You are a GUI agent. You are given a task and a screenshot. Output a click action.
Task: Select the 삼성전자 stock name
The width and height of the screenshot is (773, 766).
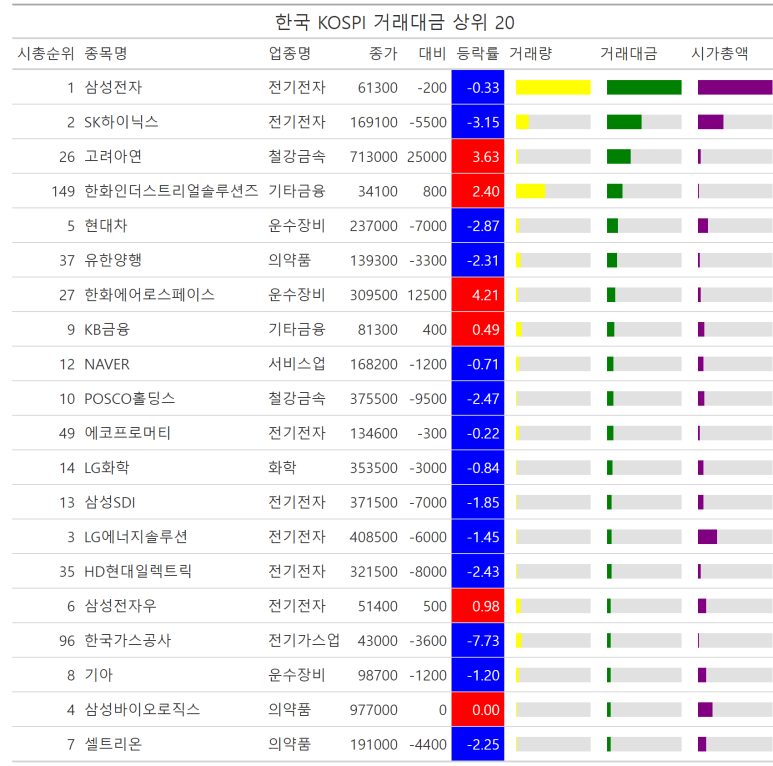coord(113,87)
